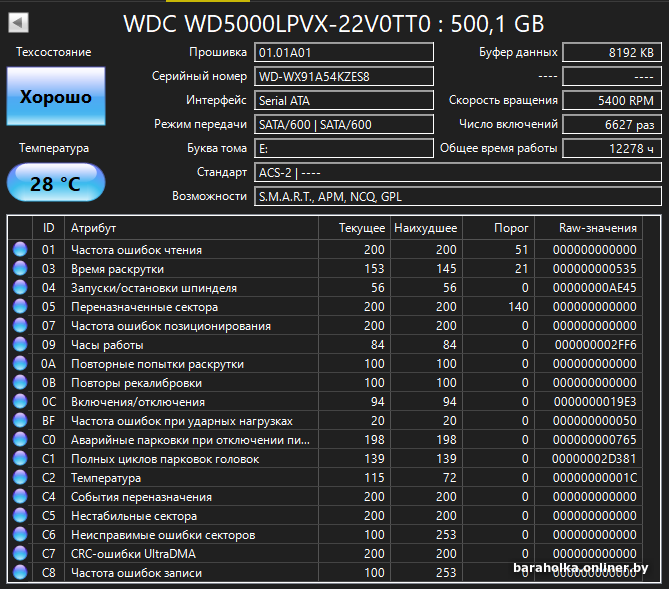Select the CRC-ошибки UltraDMA attribute
The width and height of the screenshot is (669, 589).
click(x=133, y=554)
